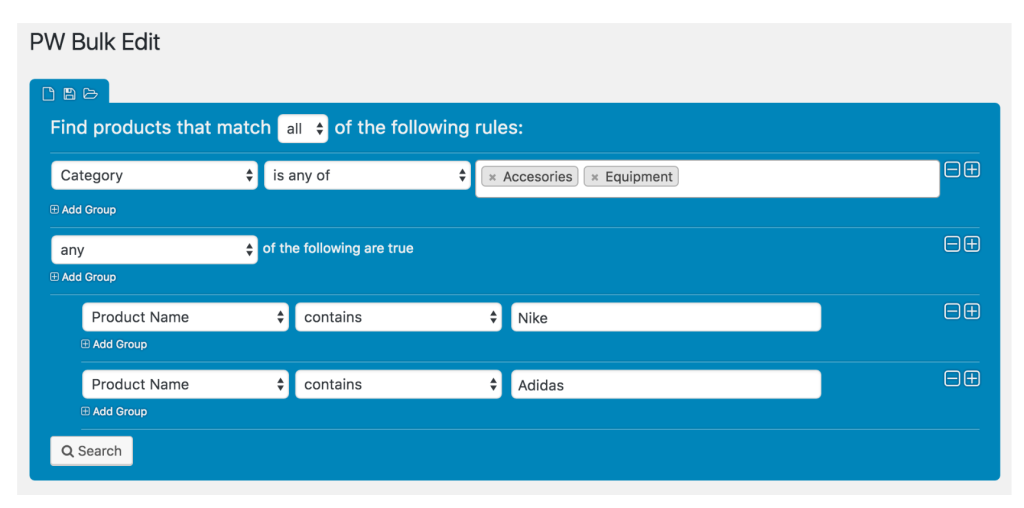This screenshot has width=1024, height=508.
Task: Open the match 'all' dropdown
Action: pyautogui.click(x=303, y=129)
